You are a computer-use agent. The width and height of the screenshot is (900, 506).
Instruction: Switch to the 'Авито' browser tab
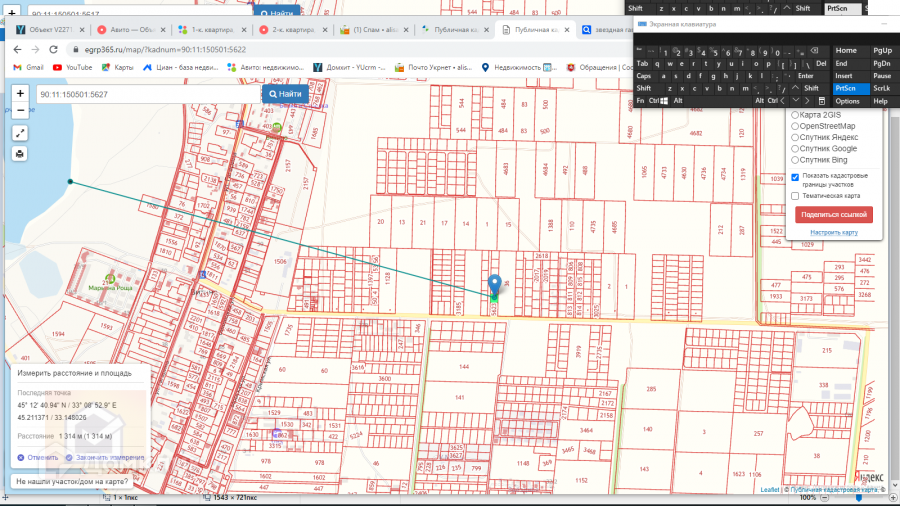[128, 30]
